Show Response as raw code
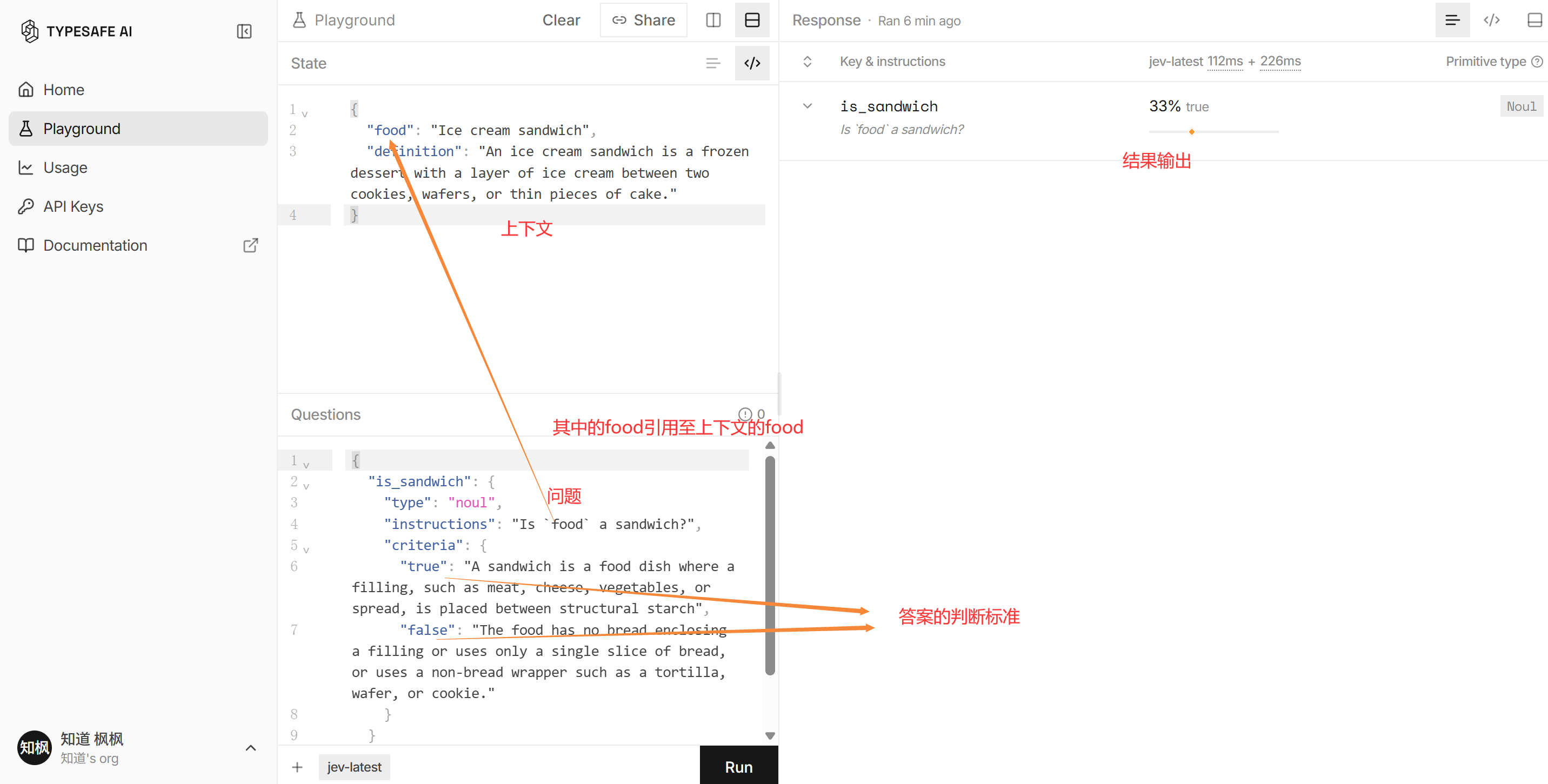Screen dimensions: 1548x784 click(x=1491, y=21)
